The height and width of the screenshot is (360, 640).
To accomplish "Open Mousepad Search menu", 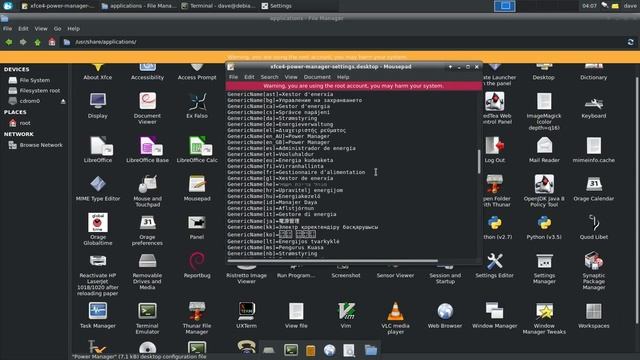I will [269, 77].
